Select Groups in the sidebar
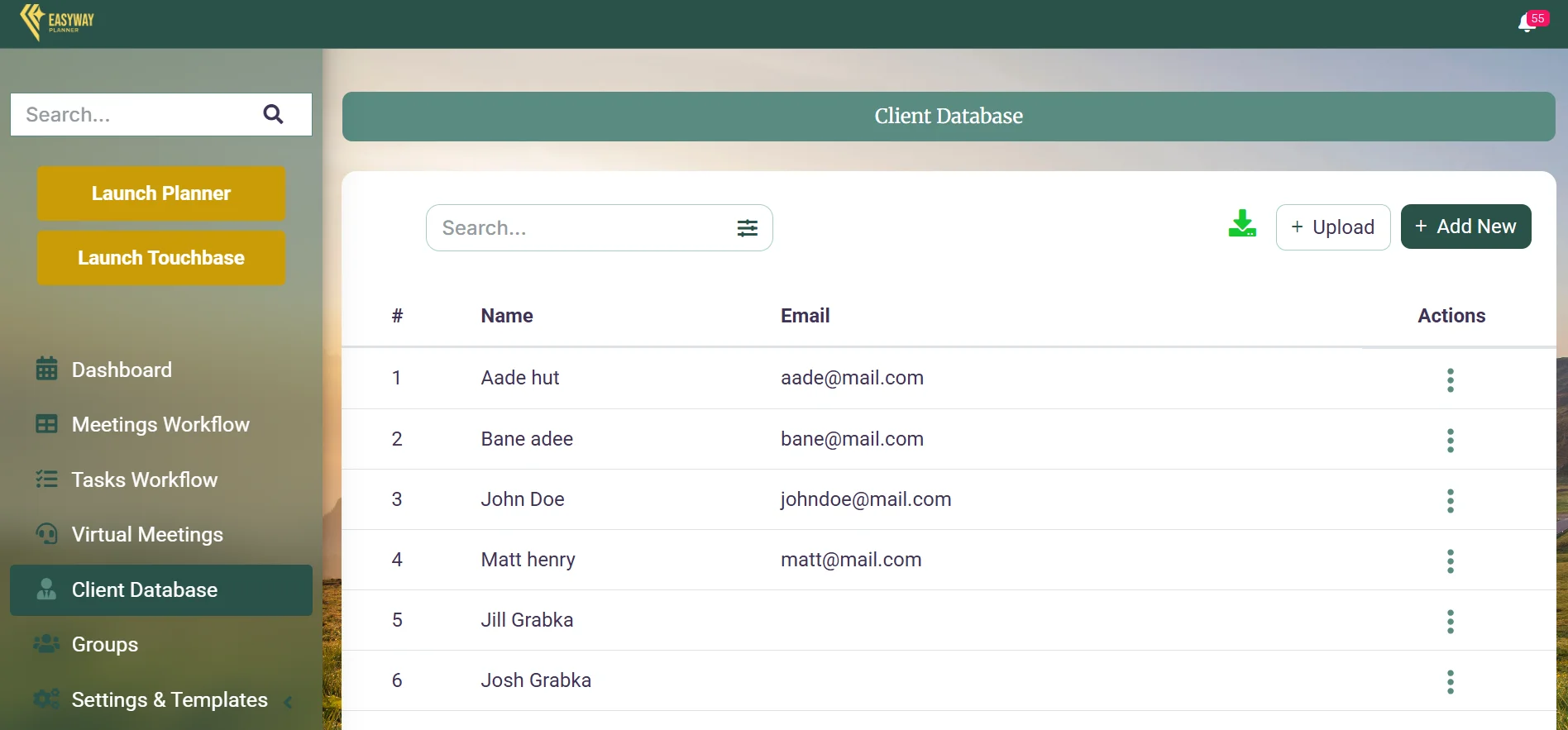The height and width of the screenshot is (730, 1568). click(x=104, y=644)
